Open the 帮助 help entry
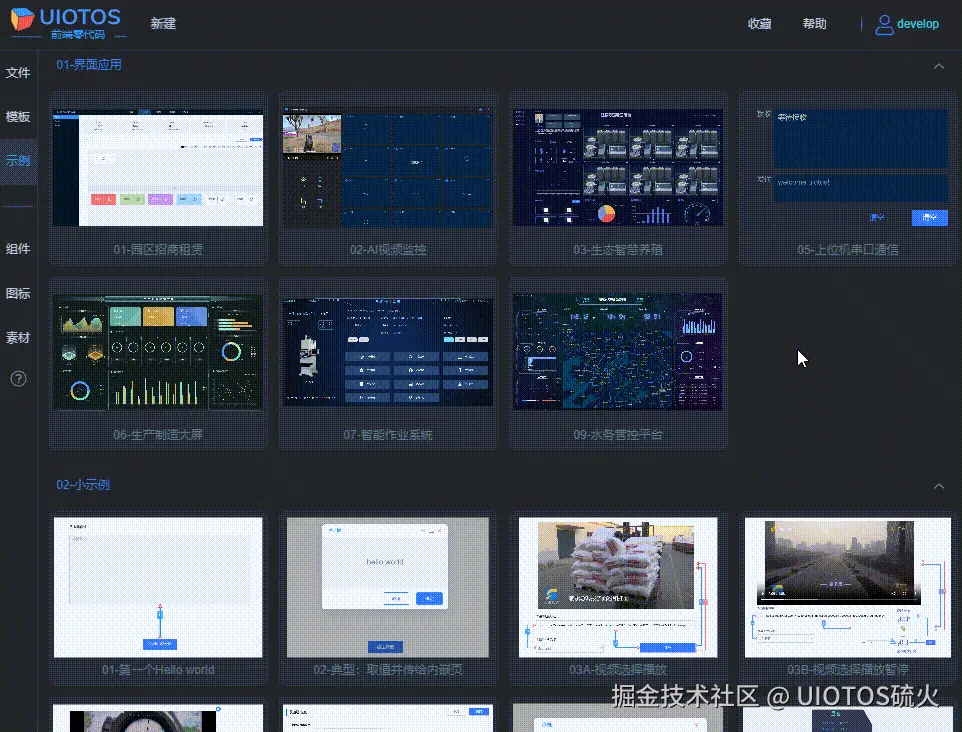 coord(815,24)
